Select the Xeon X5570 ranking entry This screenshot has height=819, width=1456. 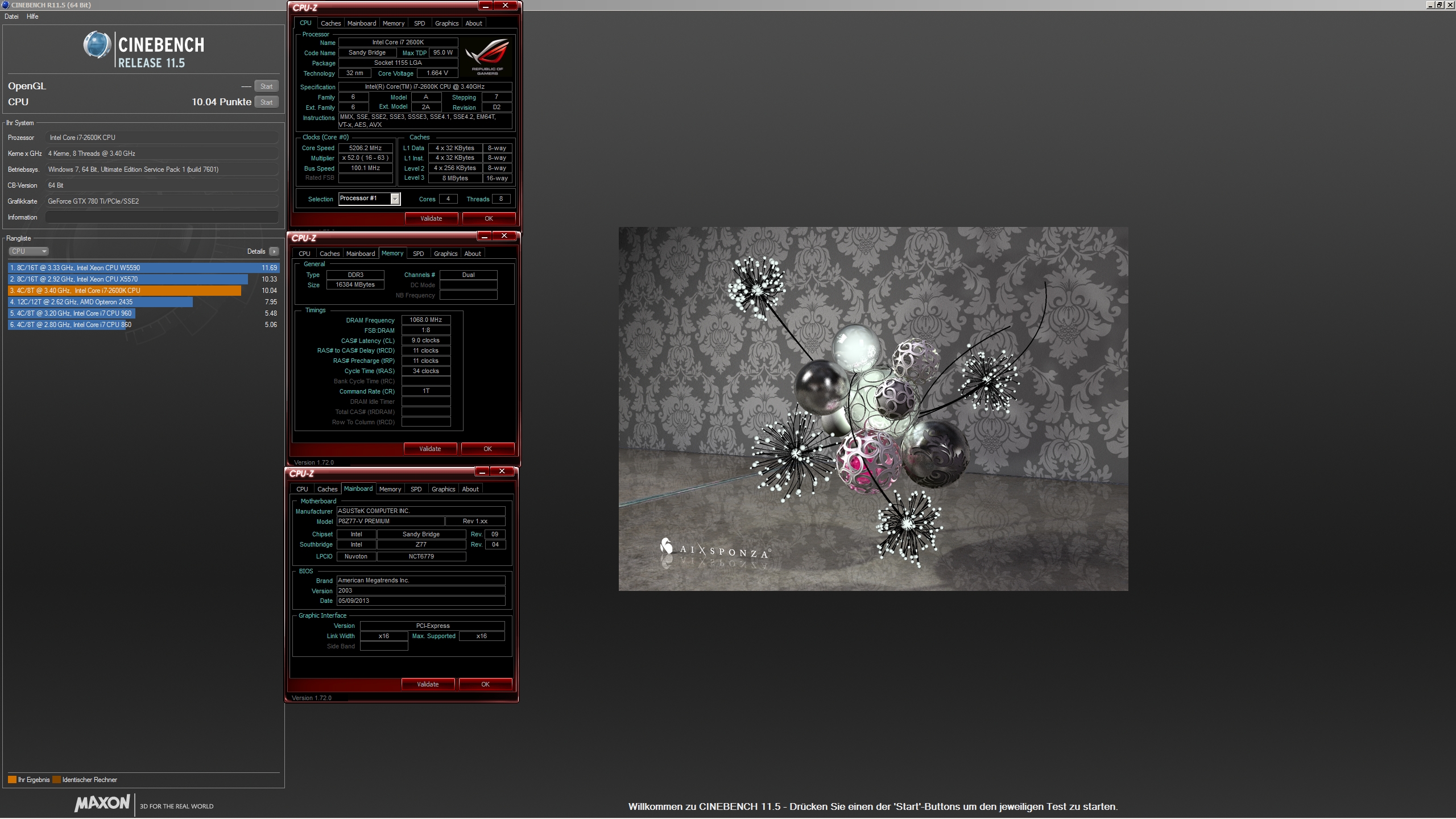click(143, 279)
